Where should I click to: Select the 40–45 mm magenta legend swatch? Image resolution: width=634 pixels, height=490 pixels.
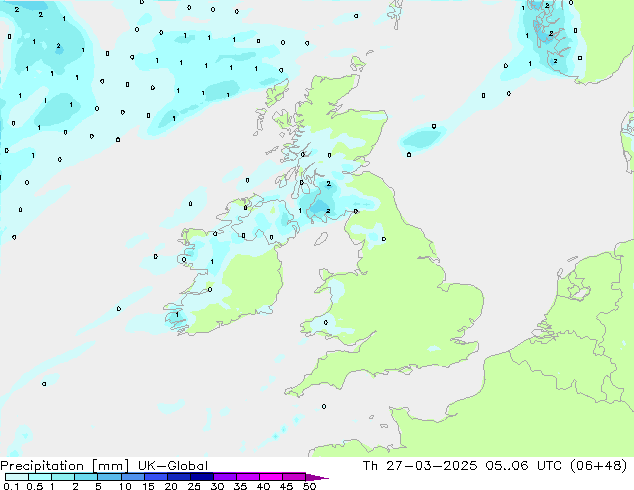click(271, 477)
